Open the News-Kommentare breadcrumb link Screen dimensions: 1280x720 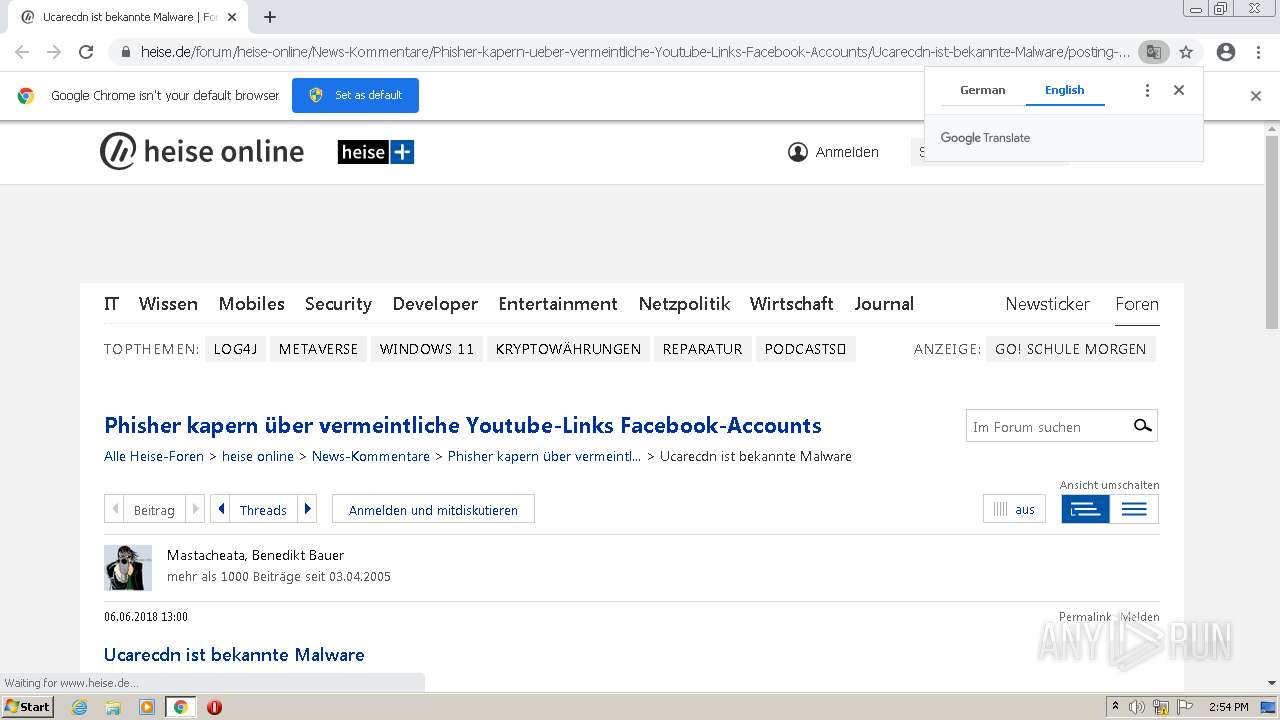click(371, 456)
